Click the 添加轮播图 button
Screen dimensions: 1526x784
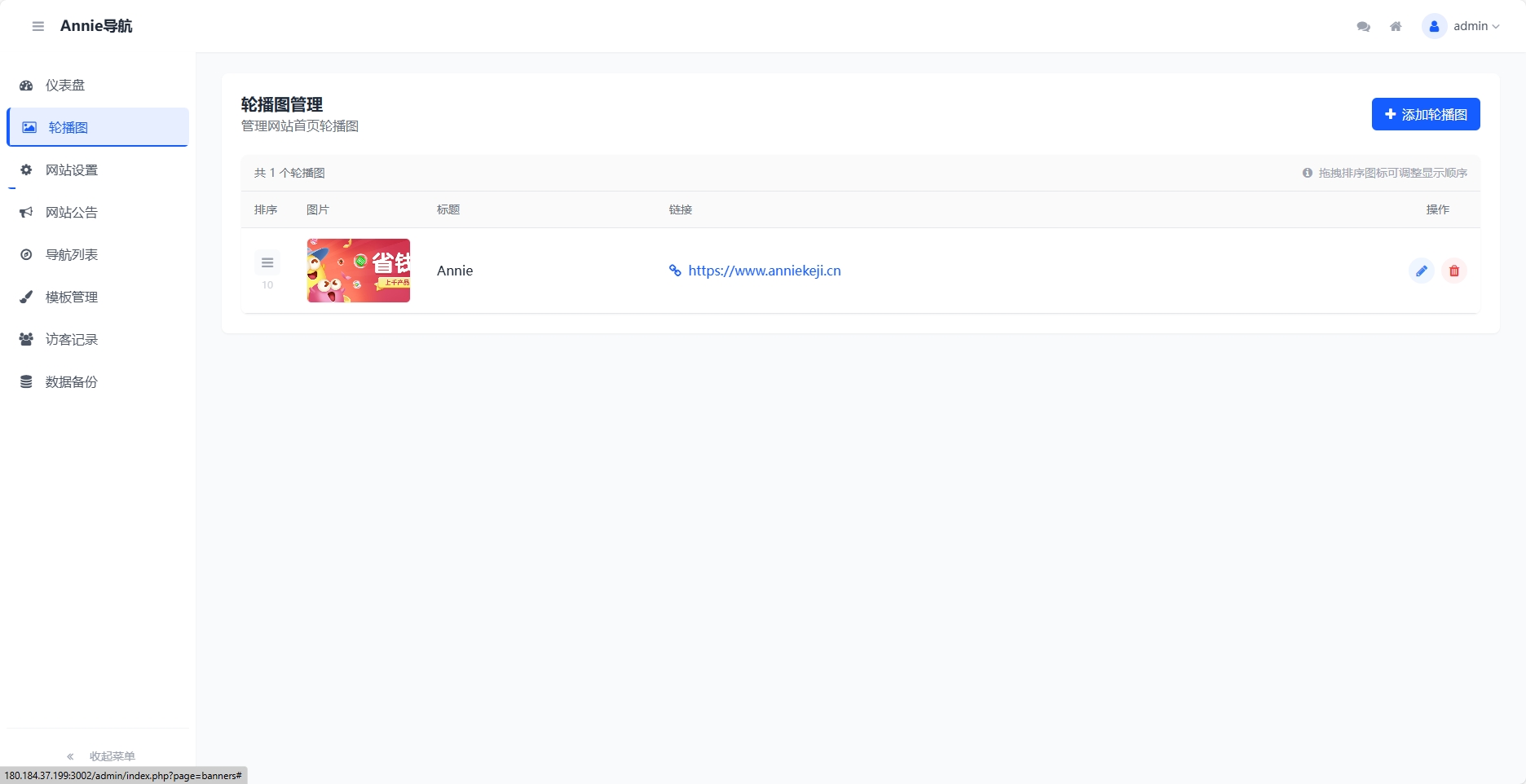[1425, 114]
